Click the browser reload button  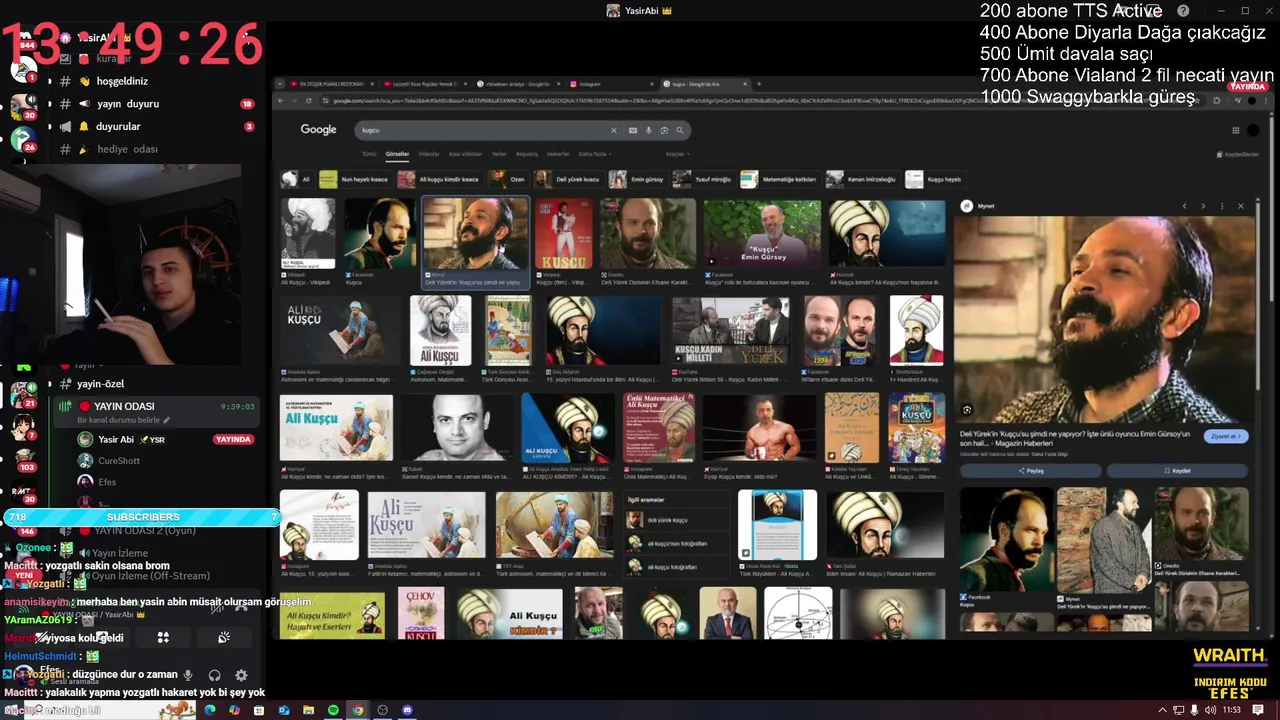tap(309, 101)
